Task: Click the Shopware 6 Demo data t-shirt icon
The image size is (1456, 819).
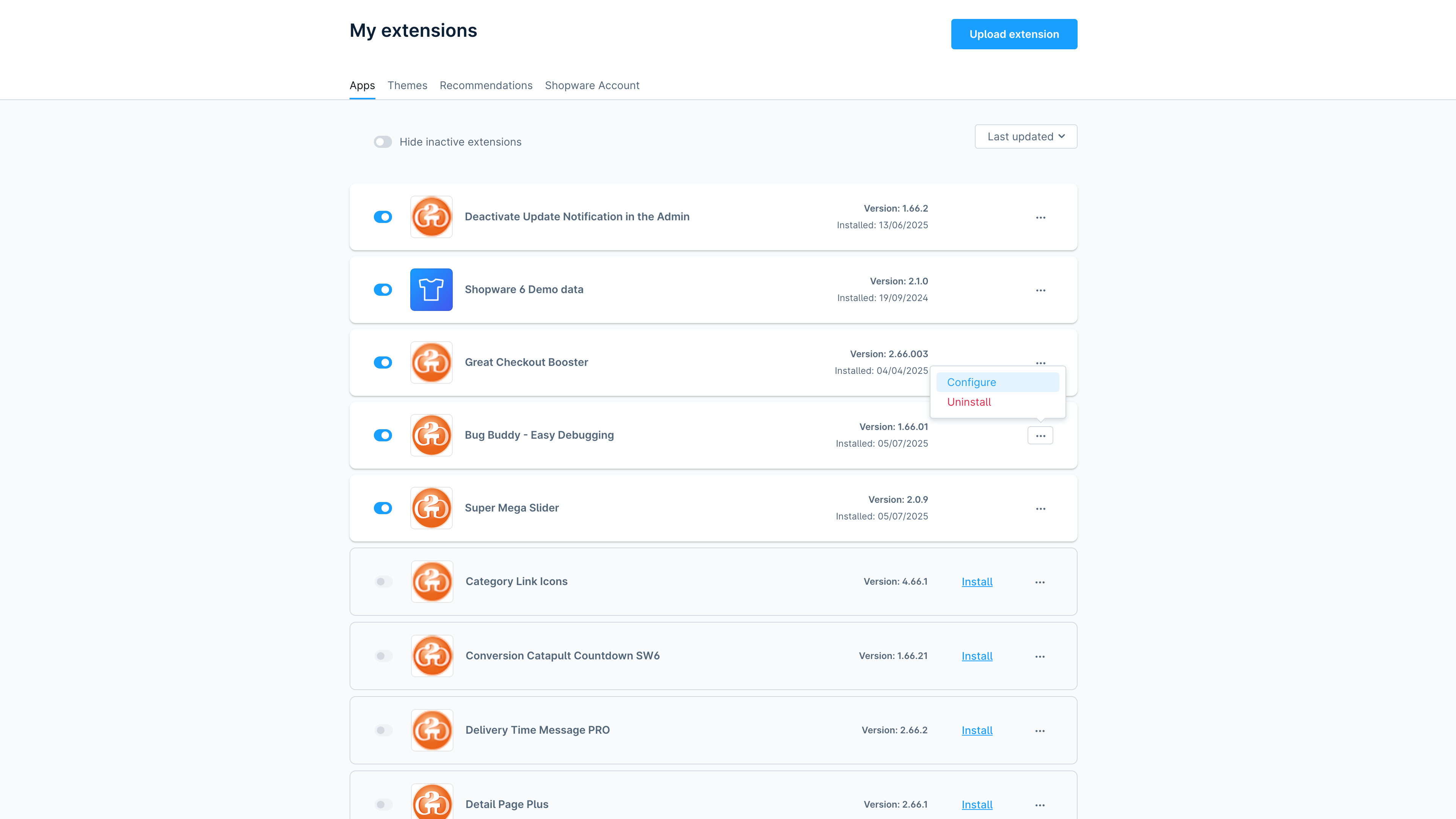Action: [x=431, y=289]
